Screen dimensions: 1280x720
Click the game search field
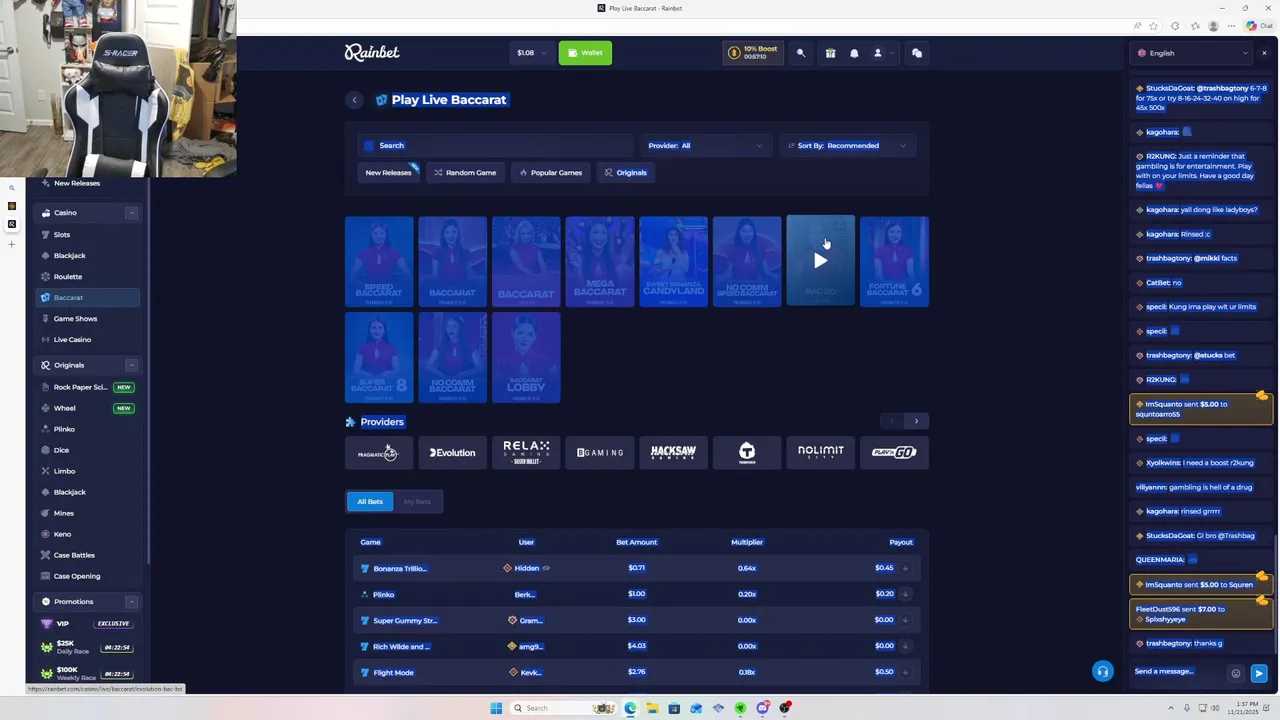(496, 146)
